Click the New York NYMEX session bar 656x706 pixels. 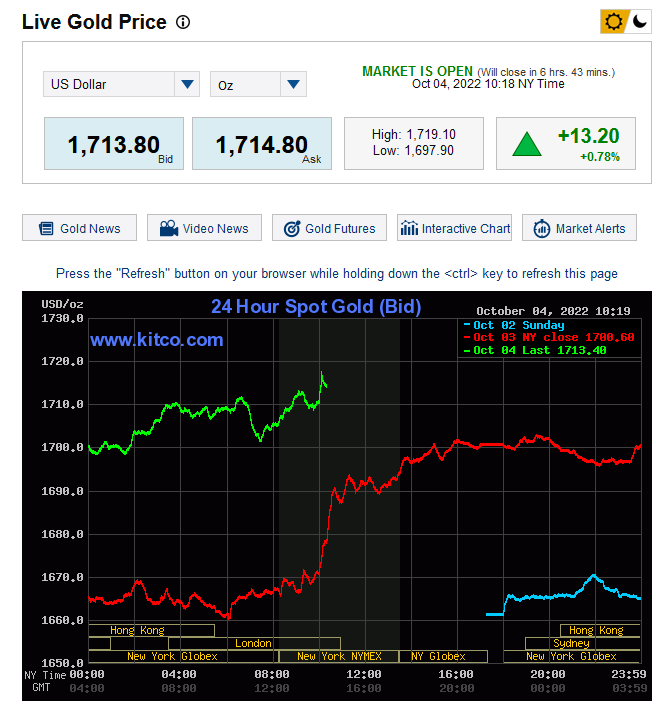click(339, 656)
